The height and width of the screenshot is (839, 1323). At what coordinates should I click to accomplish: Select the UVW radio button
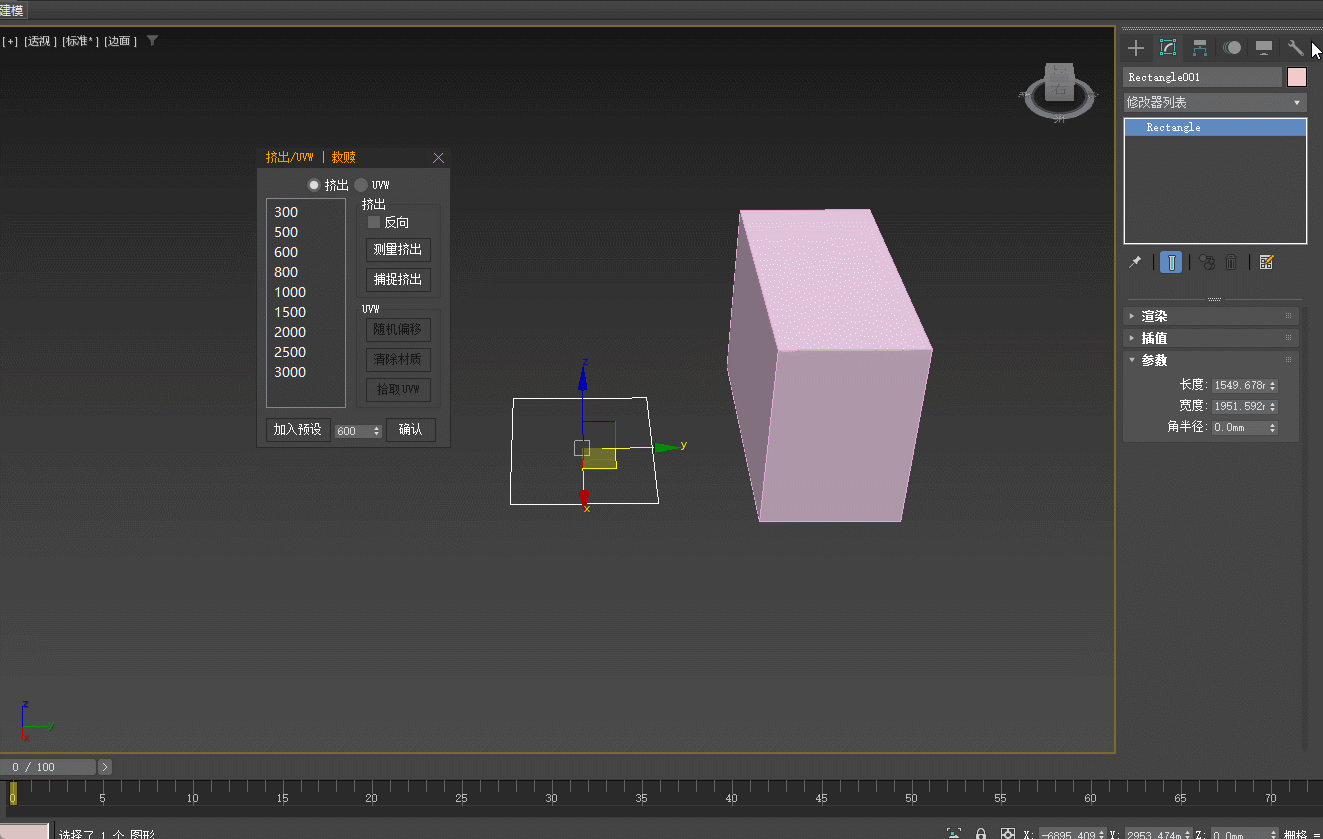tap(361, 185)
